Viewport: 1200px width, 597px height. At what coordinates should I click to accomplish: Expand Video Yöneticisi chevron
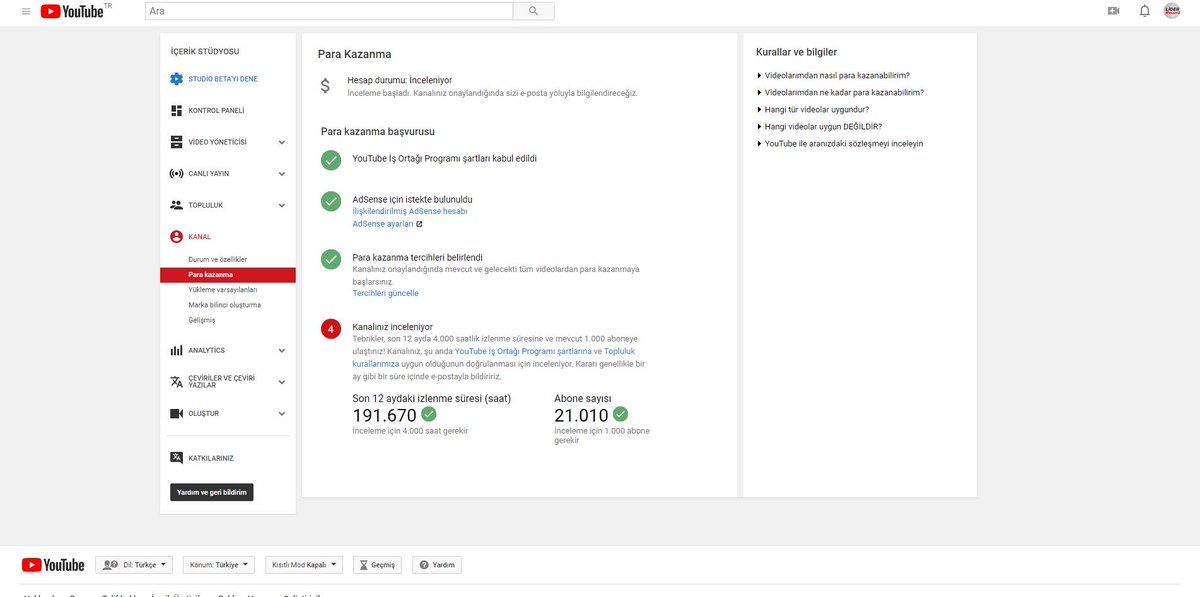click(x=282, y=142)
